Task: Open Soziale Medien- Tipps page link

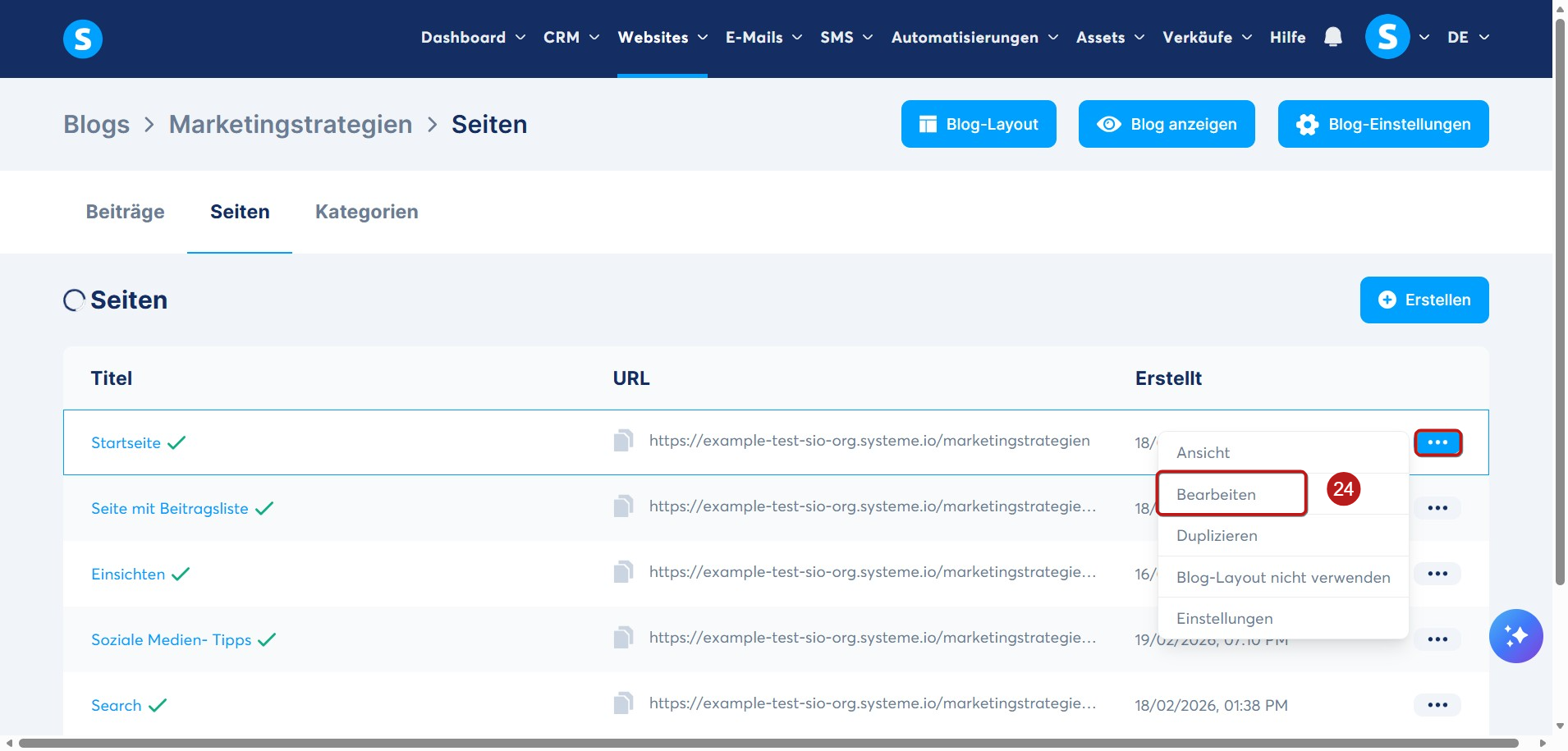Action: click(x=171, y=639)
